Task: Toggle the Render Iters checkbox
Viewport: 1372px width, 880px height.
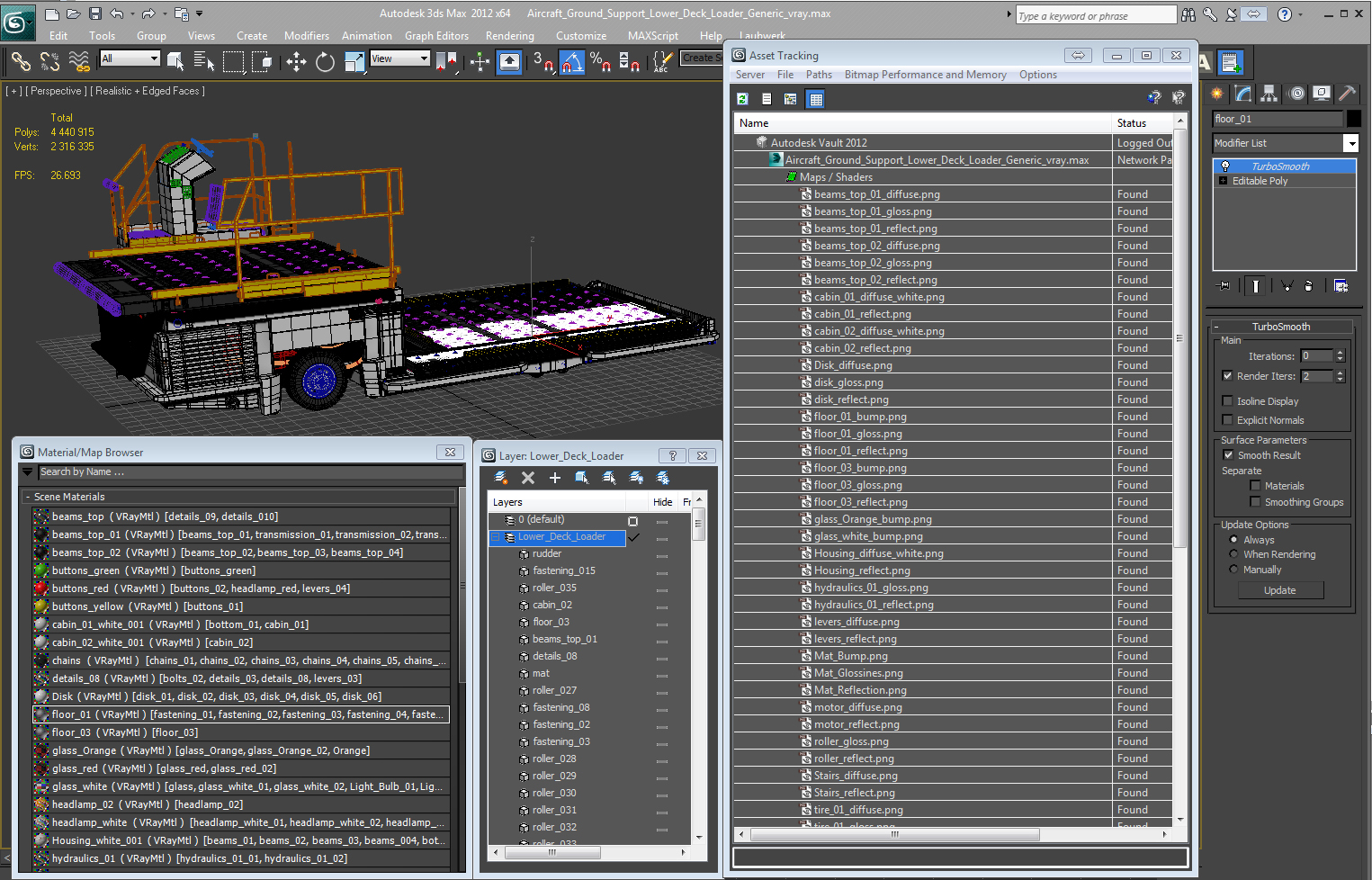Action: coord(1228,376)
